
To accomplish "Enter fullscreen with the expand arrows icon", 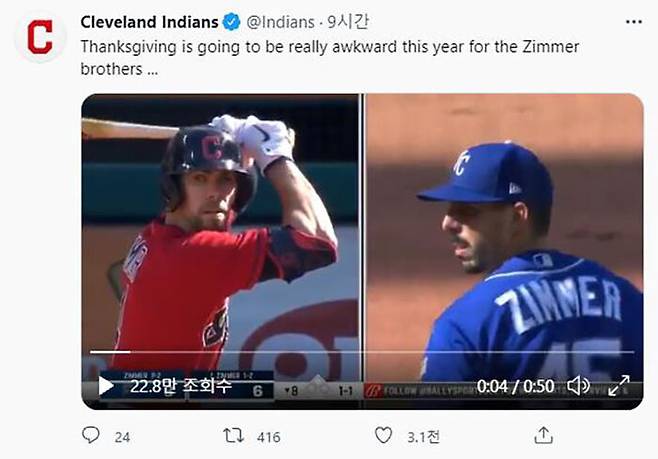I will click(x=619, y=386).
